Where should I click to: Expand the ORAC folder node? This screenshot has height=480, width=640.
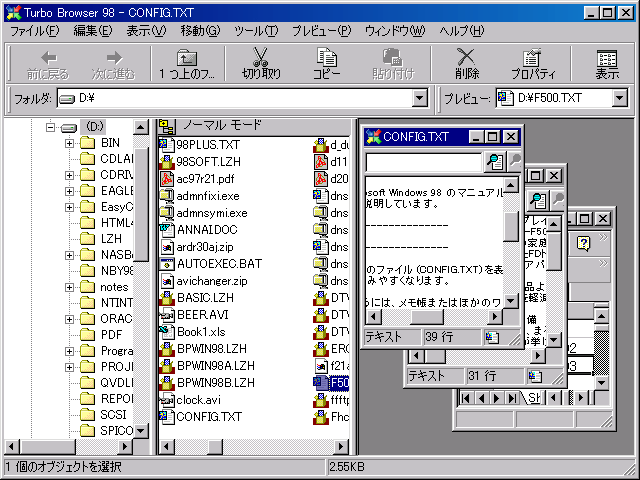[69, 319]
